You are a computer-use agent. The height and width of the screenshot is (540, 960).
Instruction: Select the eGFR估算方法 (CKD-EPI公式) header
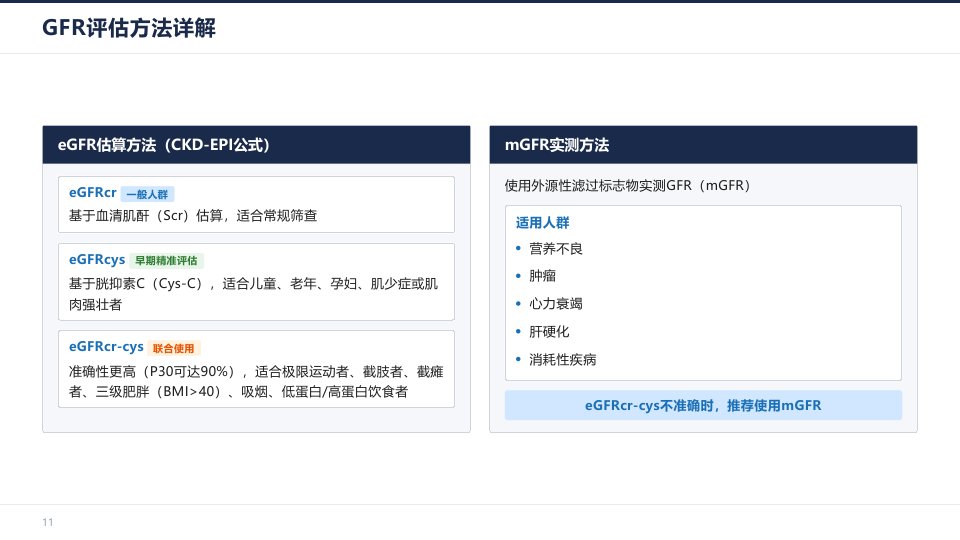[x=257, y=145]
